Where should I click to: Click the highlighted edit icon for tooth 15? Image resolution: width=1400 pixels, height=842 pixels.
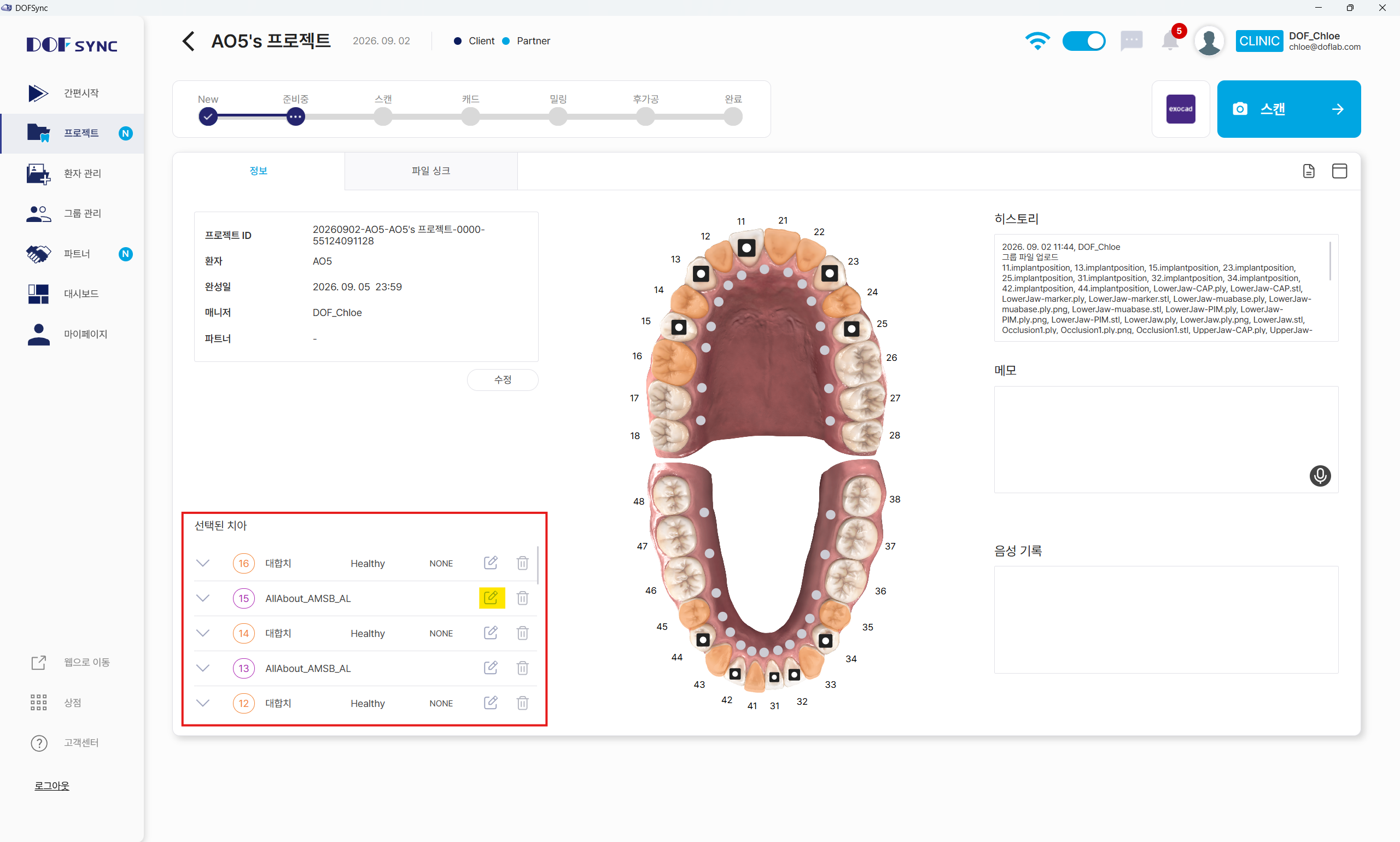491,598
